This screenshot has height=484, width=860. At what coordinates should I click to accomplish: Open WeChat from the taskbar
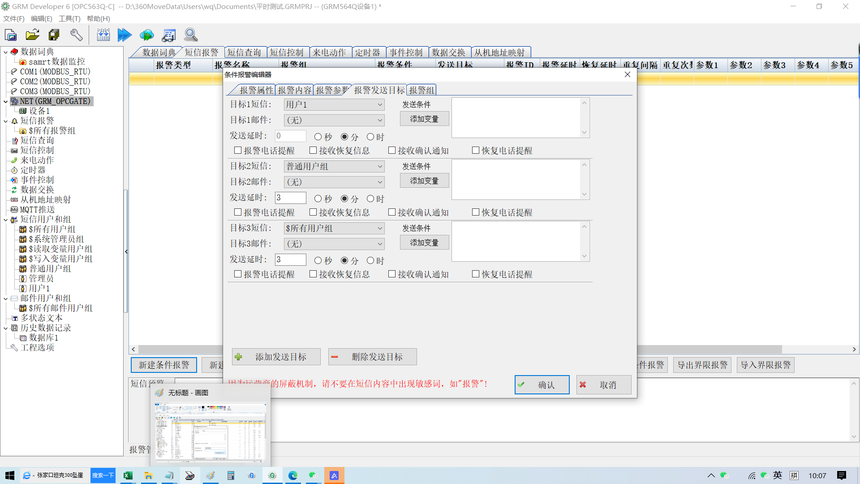313,475
